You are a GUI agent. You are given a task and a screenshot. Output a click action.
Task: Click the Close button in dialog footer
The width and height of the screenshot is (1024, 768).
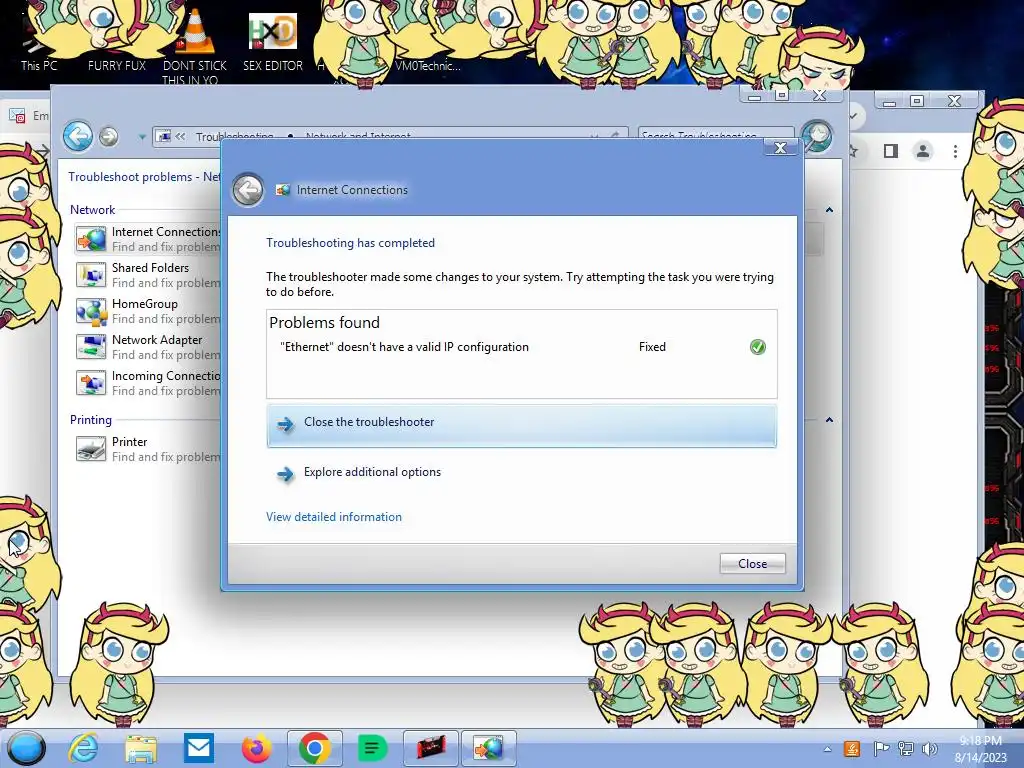(x=752, y=564)
